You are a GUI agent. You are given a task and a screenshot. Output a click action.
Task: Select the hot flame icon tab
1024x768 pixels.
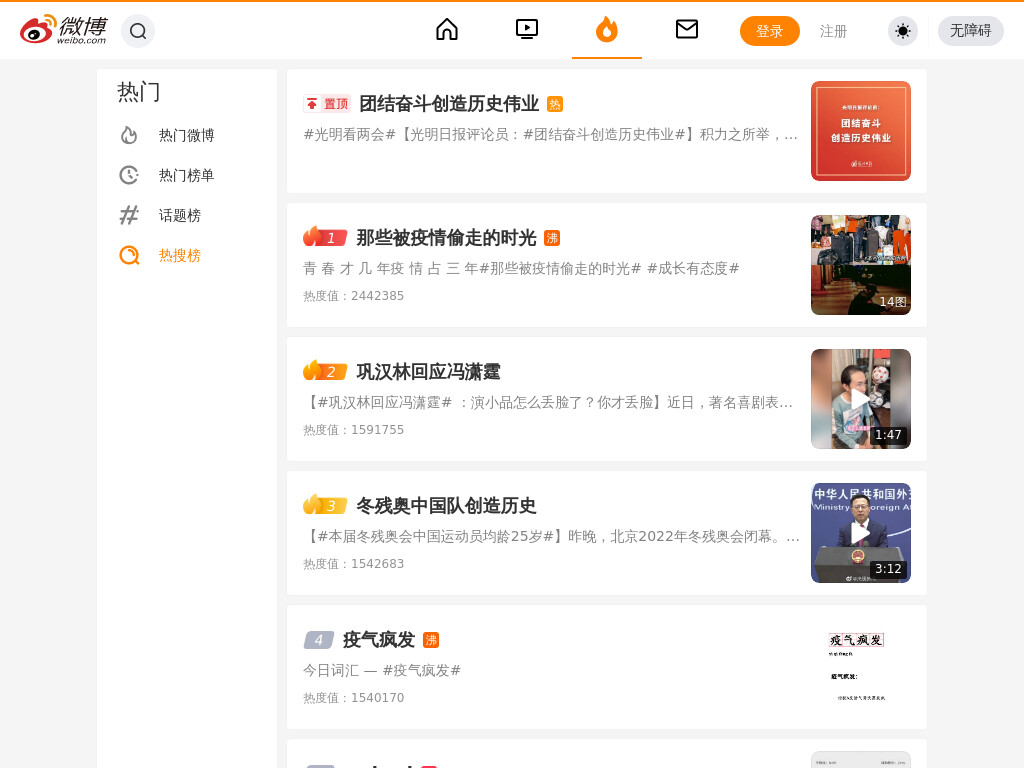[607, 29]
